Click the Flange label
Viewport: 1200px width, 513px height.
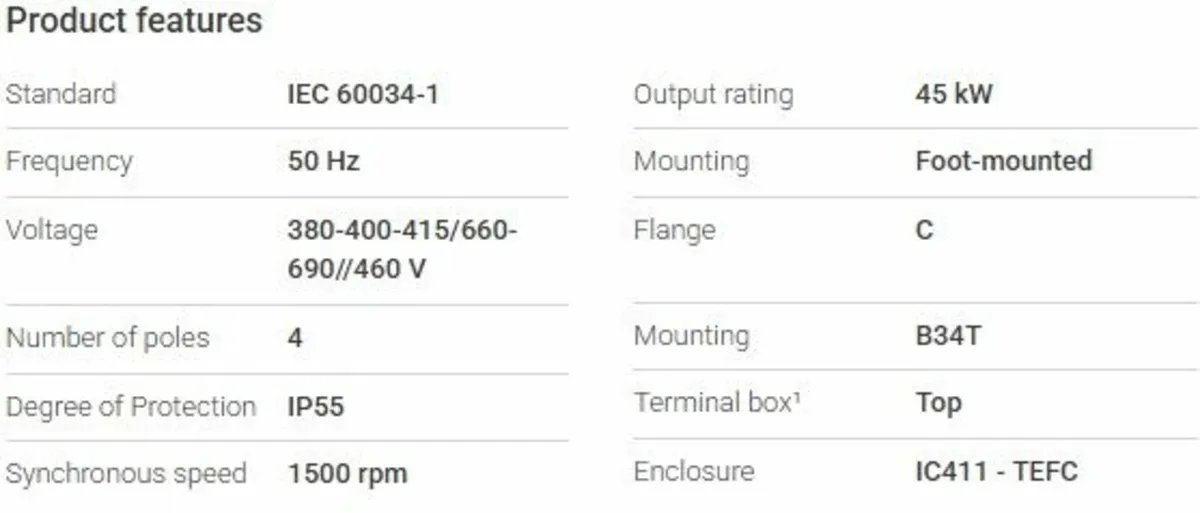tap(674, 230)
